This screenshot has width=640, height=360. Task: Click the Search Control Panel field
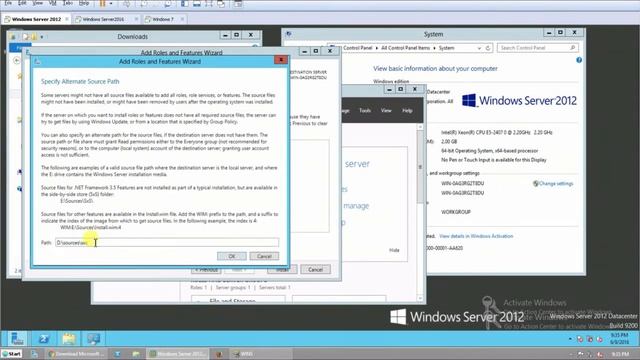pyautogui.click(x=538, y=48)
